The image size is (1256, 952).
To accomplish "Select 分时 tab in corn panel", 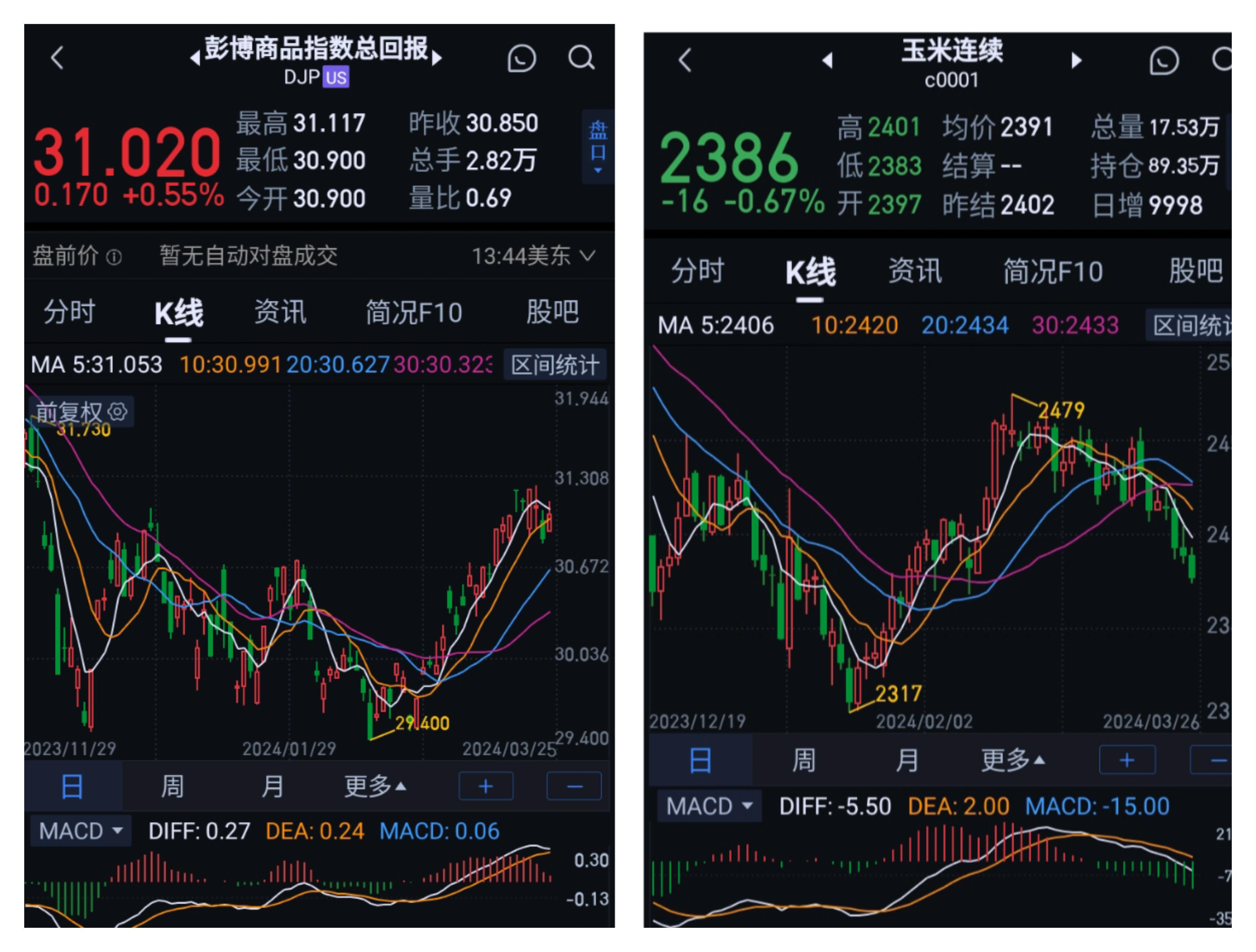I will pos(698,271).
